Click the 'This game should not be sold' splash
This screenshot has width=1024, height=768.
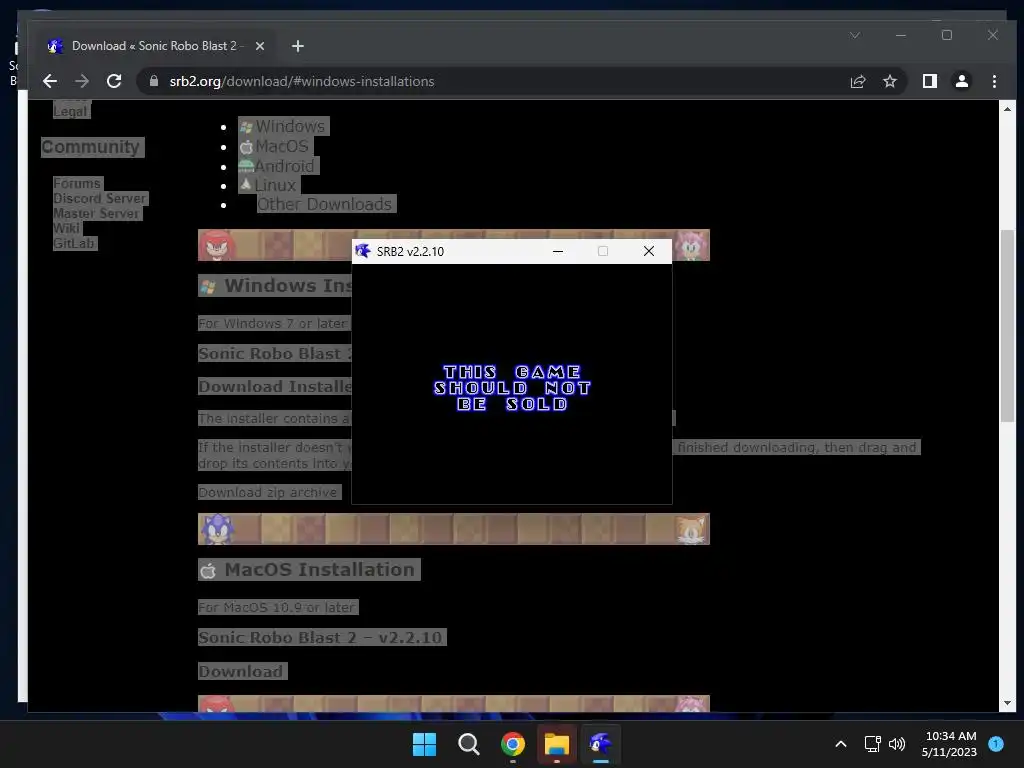click(512, 388)
